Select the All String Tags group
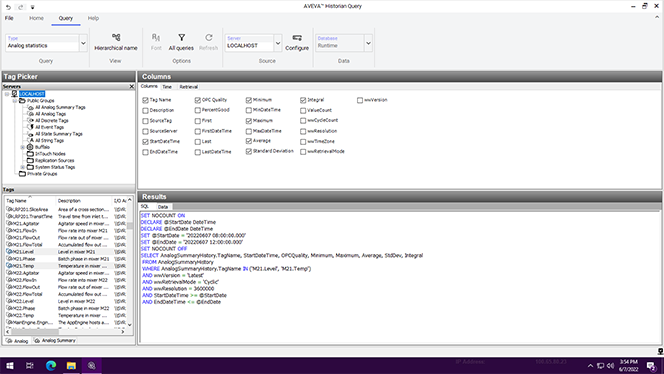The image size is (664, 374). (x=49, y=140)
